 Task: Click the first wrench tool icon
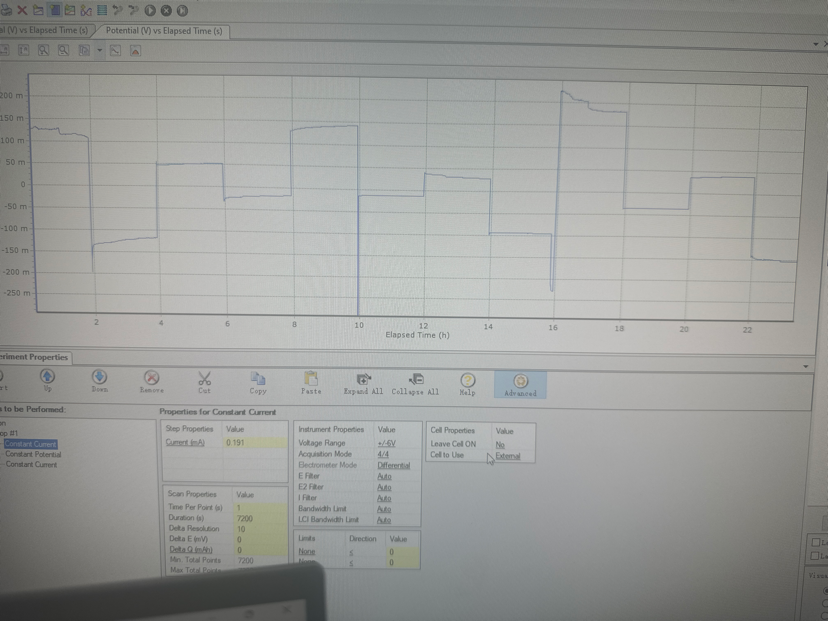click(118, 10)
